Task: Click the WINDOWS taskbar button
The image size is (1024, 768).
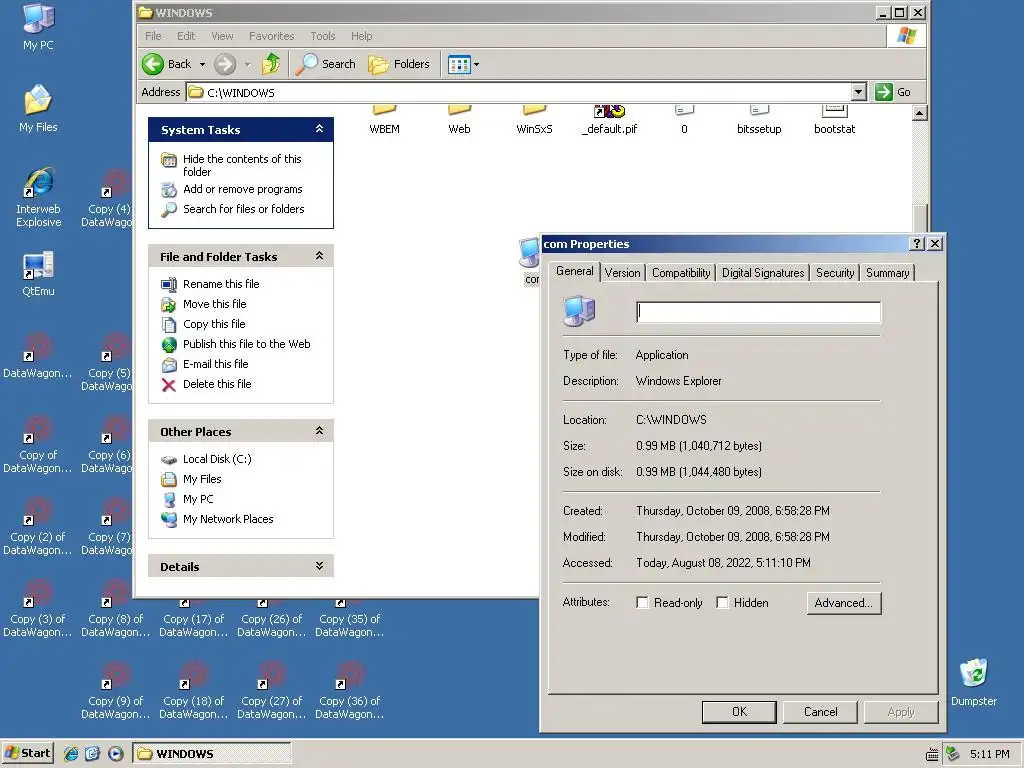Action: tap(212, 753)
